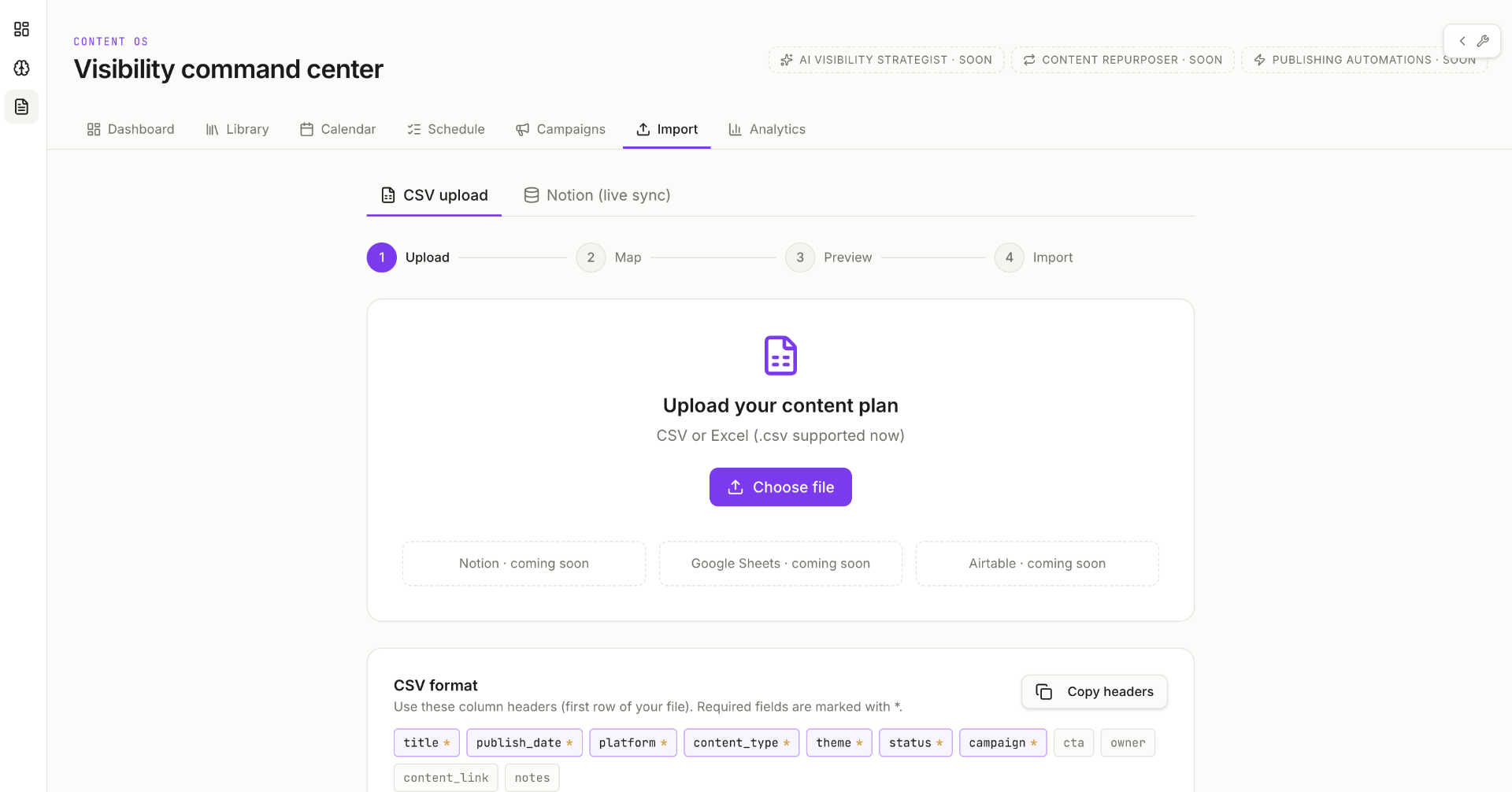Click the Upload your content plan heading

coord(780,405)
